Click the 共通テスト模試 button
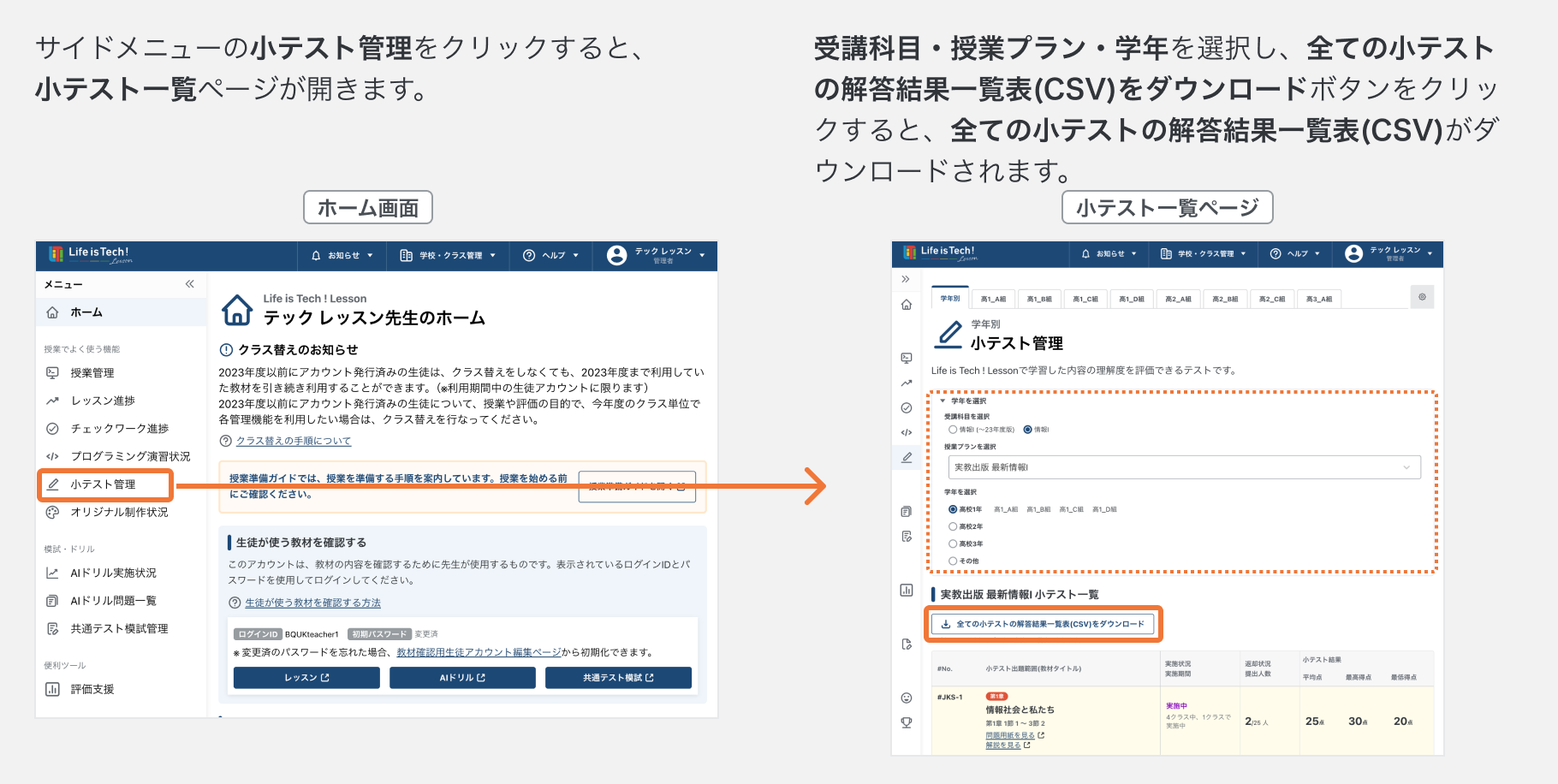Image resolution: width=1558 pixels, height=784 pixels. pyautogui.click(x=618, y=678)
